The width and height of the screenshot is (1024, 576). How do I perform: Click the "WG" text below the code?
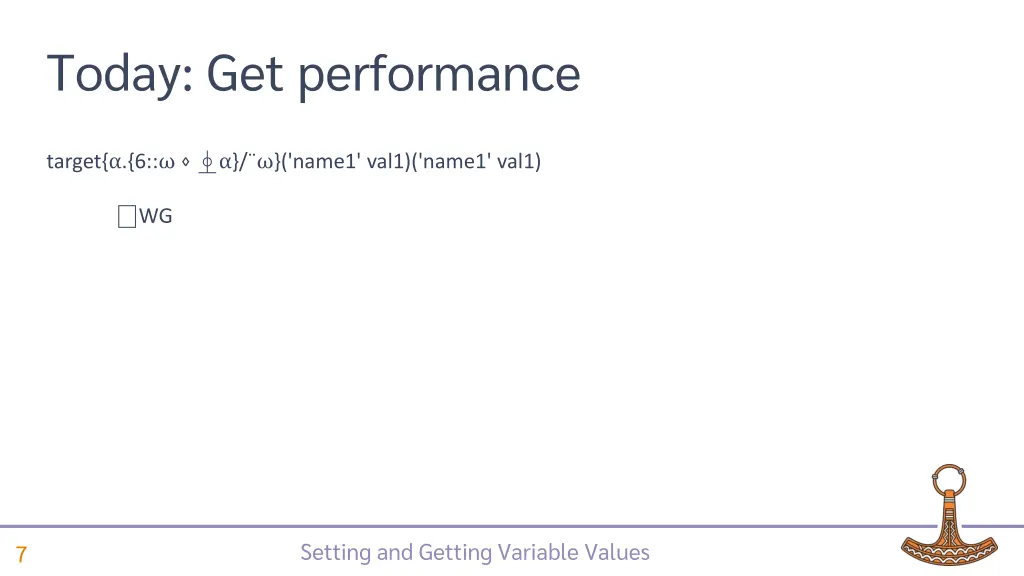156,215
